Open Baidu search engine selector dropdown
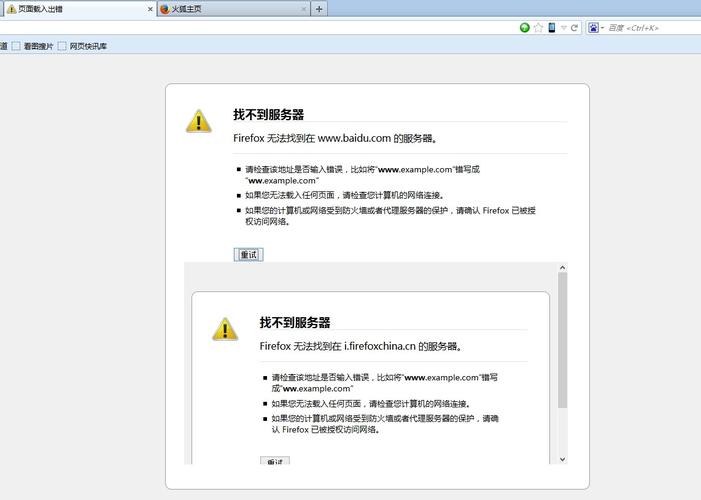The image size is (701, 500). (595, 28)
